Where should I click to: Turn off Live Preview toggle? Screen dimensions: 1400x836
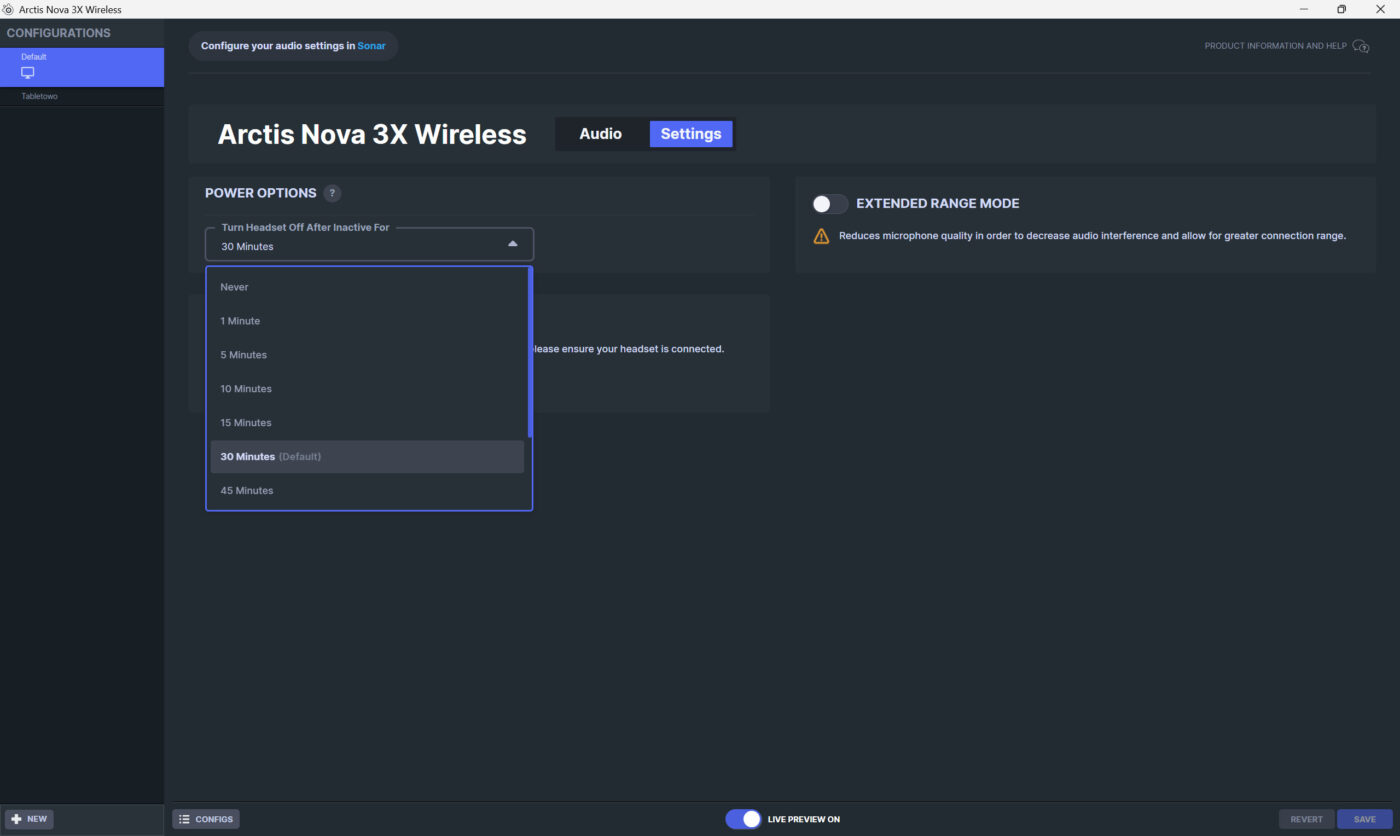tap(743, 819)
